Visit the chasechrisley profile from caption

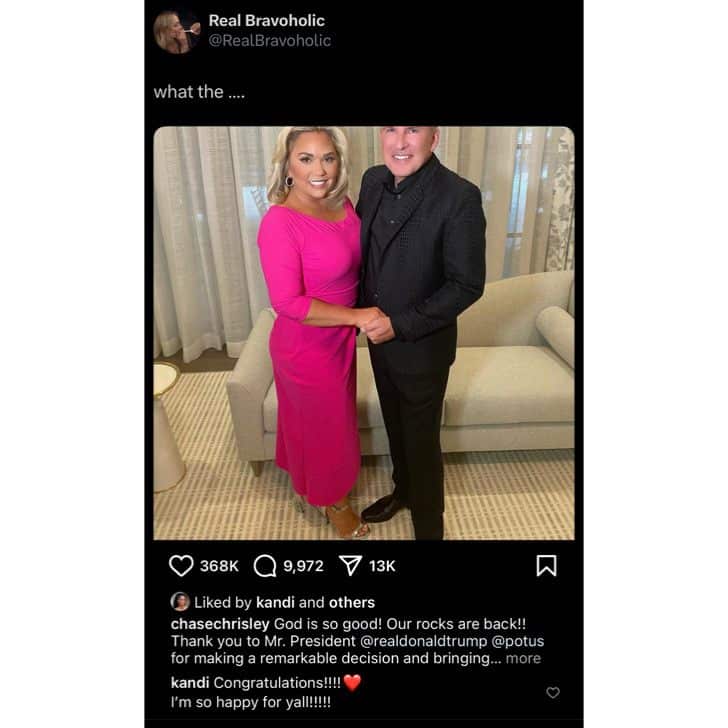coord(220,624)
